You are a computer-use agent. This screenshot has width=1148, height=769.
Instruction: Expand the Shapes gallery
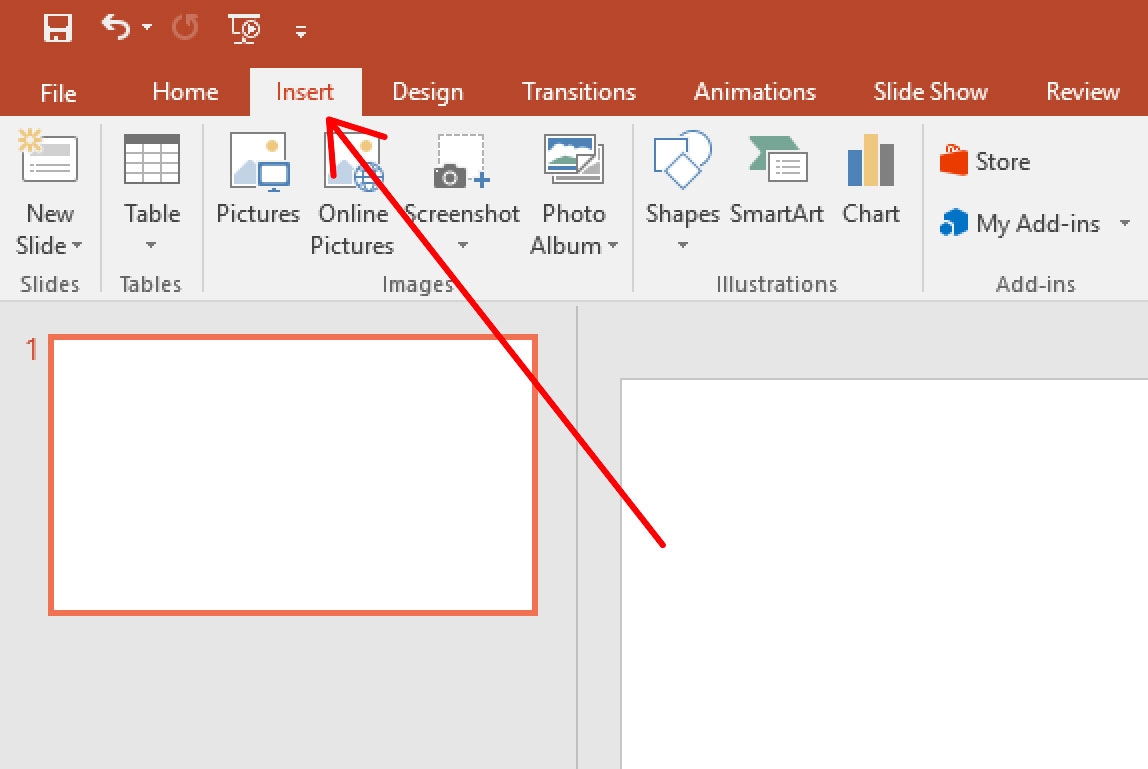point(682,243)
